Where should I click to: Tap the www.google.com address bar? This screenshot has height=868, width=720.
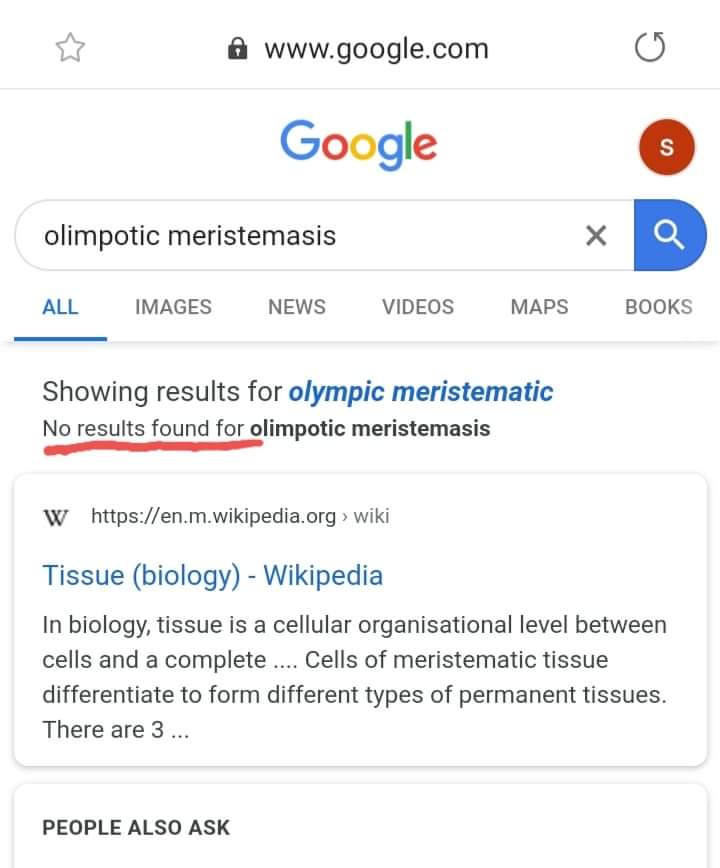point(376,48)
